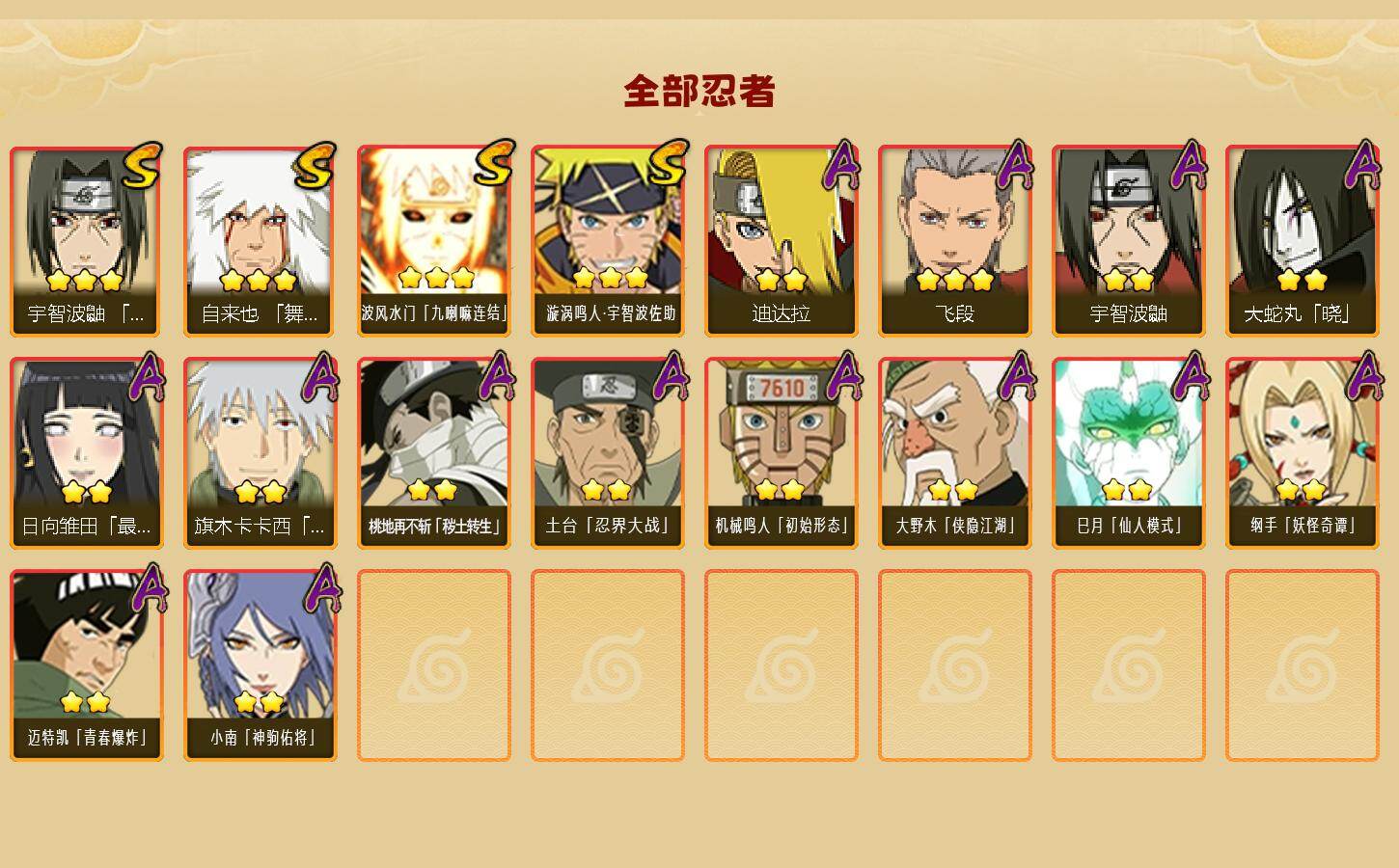Click the 小南「神驹佑将」 card
Image resolution: width=1399 pixels, height=868 pixels.
click(261, 665)
